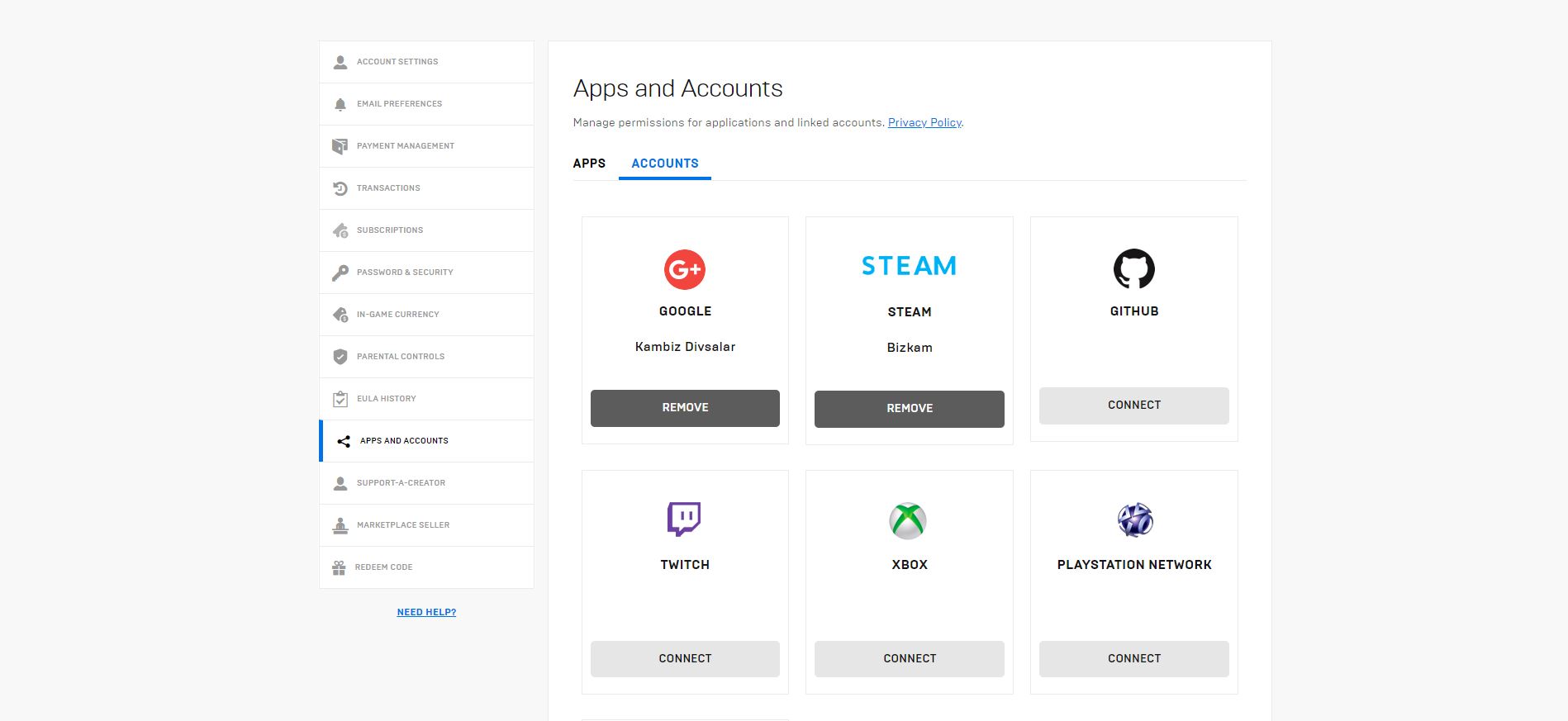Click the GitHub Octocat logo
Screen dimensions: 1568x721
coord(1134,268)
